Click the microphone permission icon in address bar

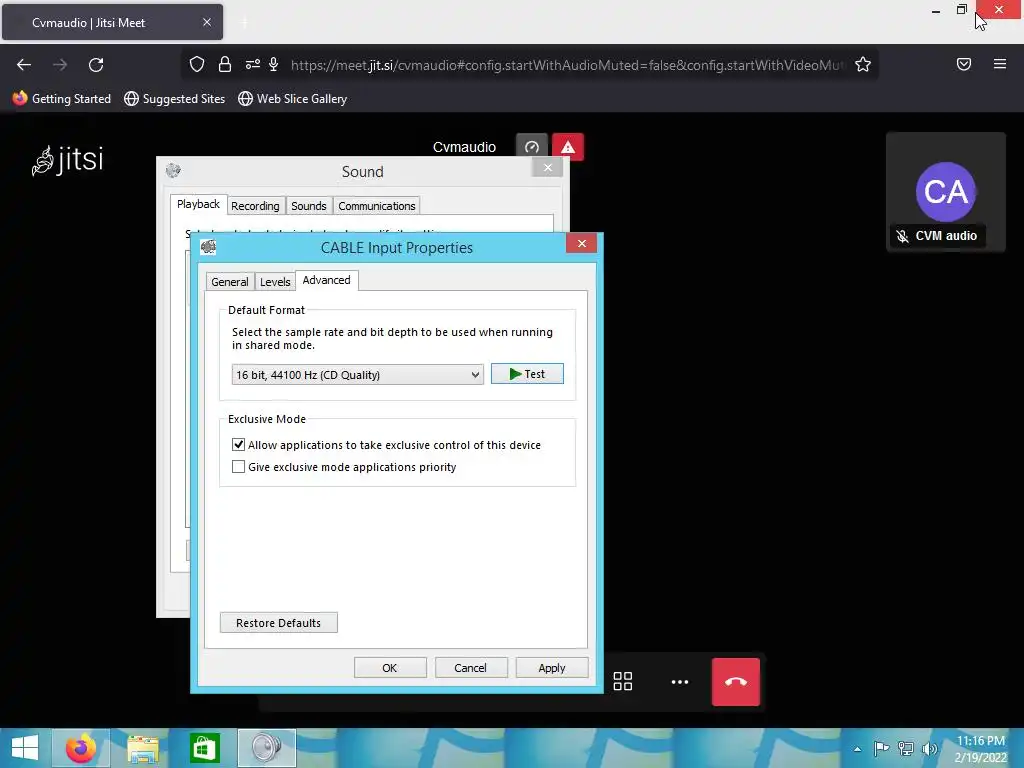click(x=274, y=64)
